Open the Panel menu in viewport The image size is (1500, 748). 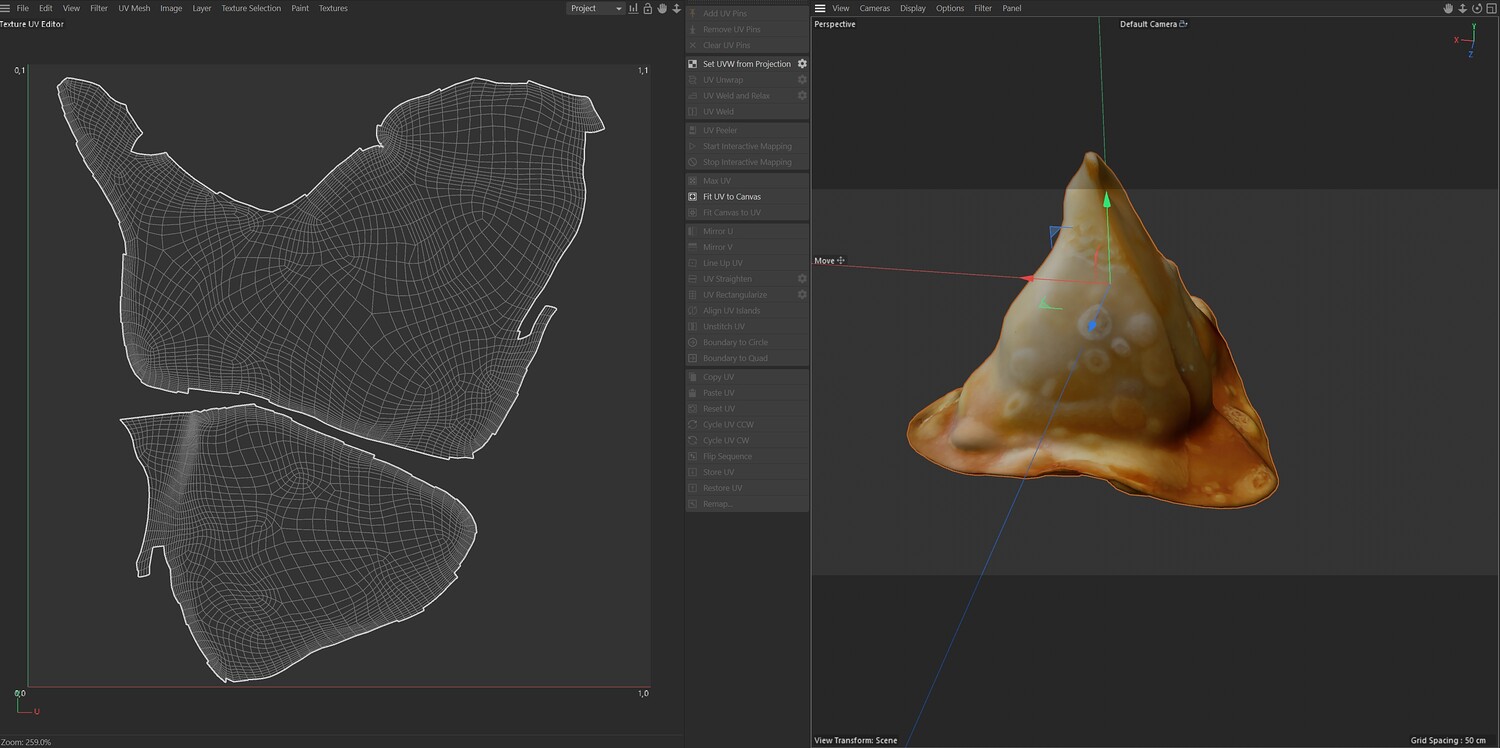(1012, 8)
